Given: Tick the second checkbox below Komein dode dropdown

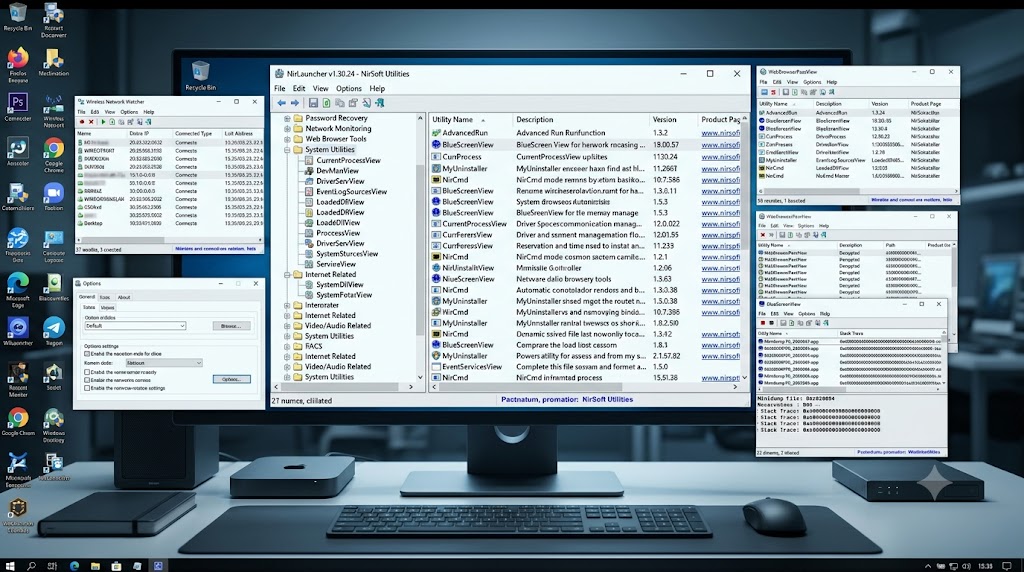Looking at the screenshot, I should pyautogui.click(x=87, y=372).
